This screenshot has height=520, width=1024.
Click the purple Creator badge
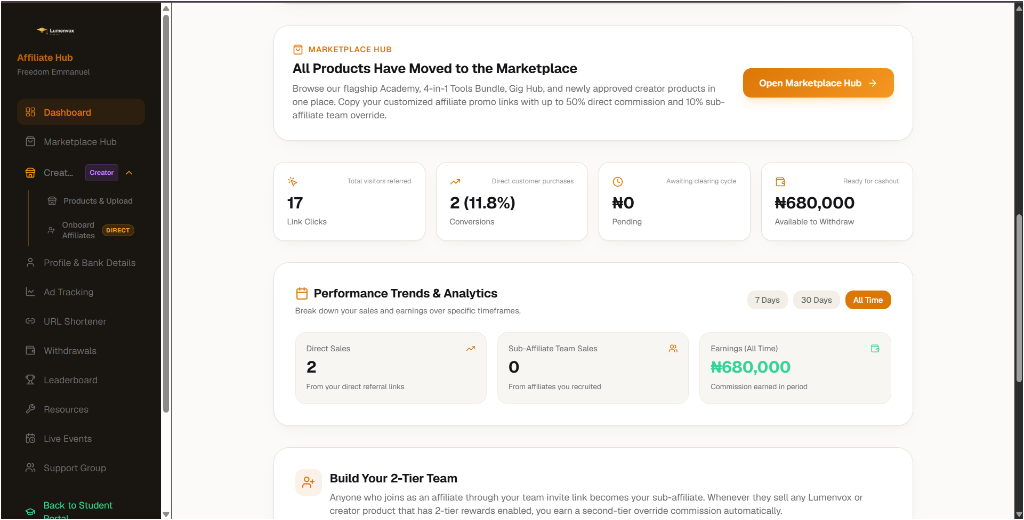[101, 172]
